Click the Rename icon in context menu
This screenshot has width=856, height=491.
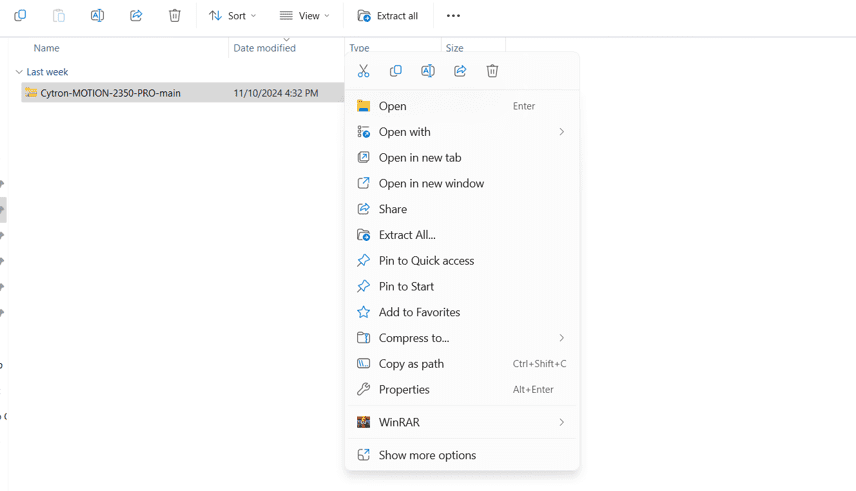tap(428, 71)
